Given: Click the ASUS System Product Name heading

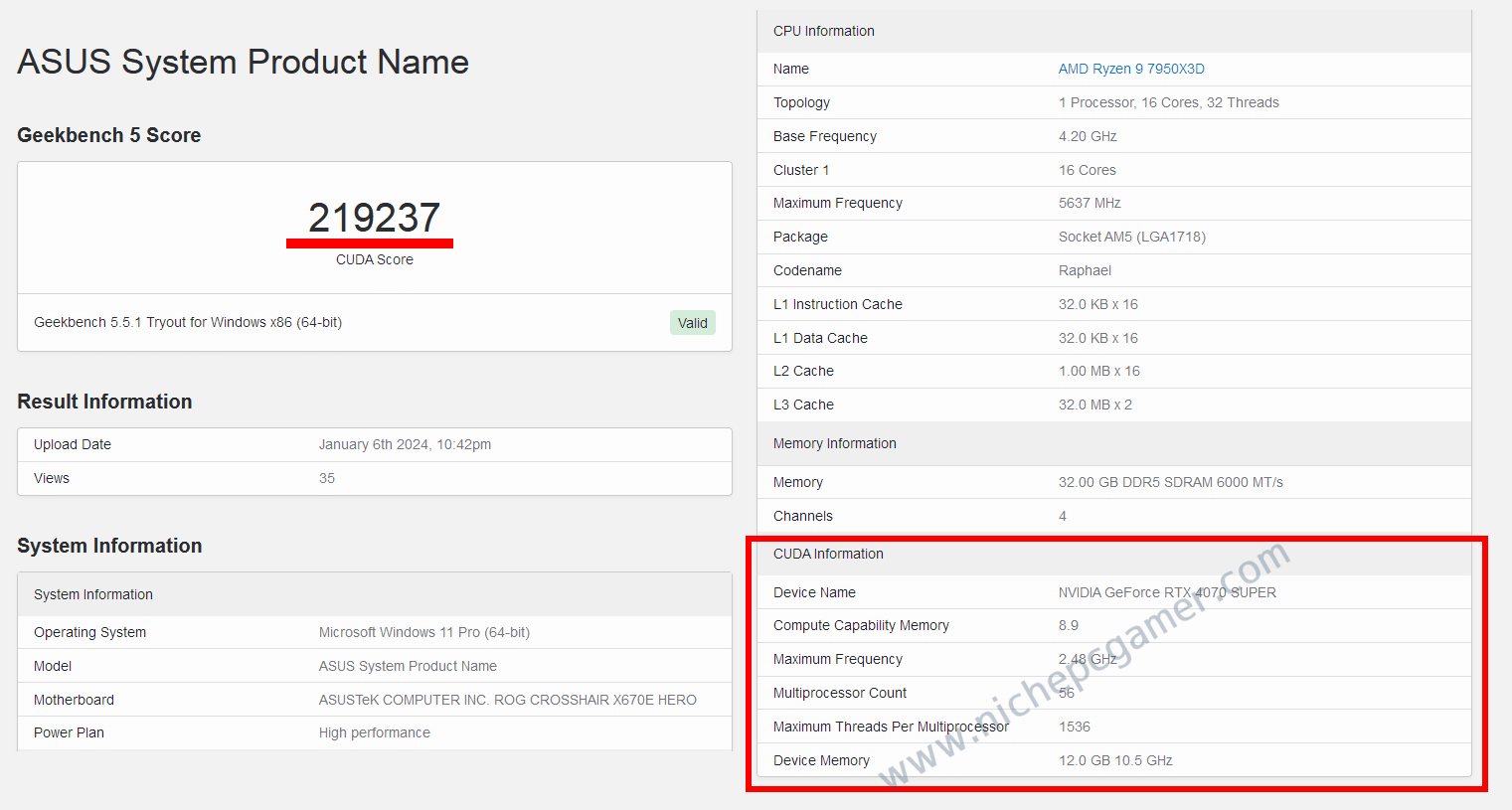Looking at the screenshot, I should [x=243, y=62].
